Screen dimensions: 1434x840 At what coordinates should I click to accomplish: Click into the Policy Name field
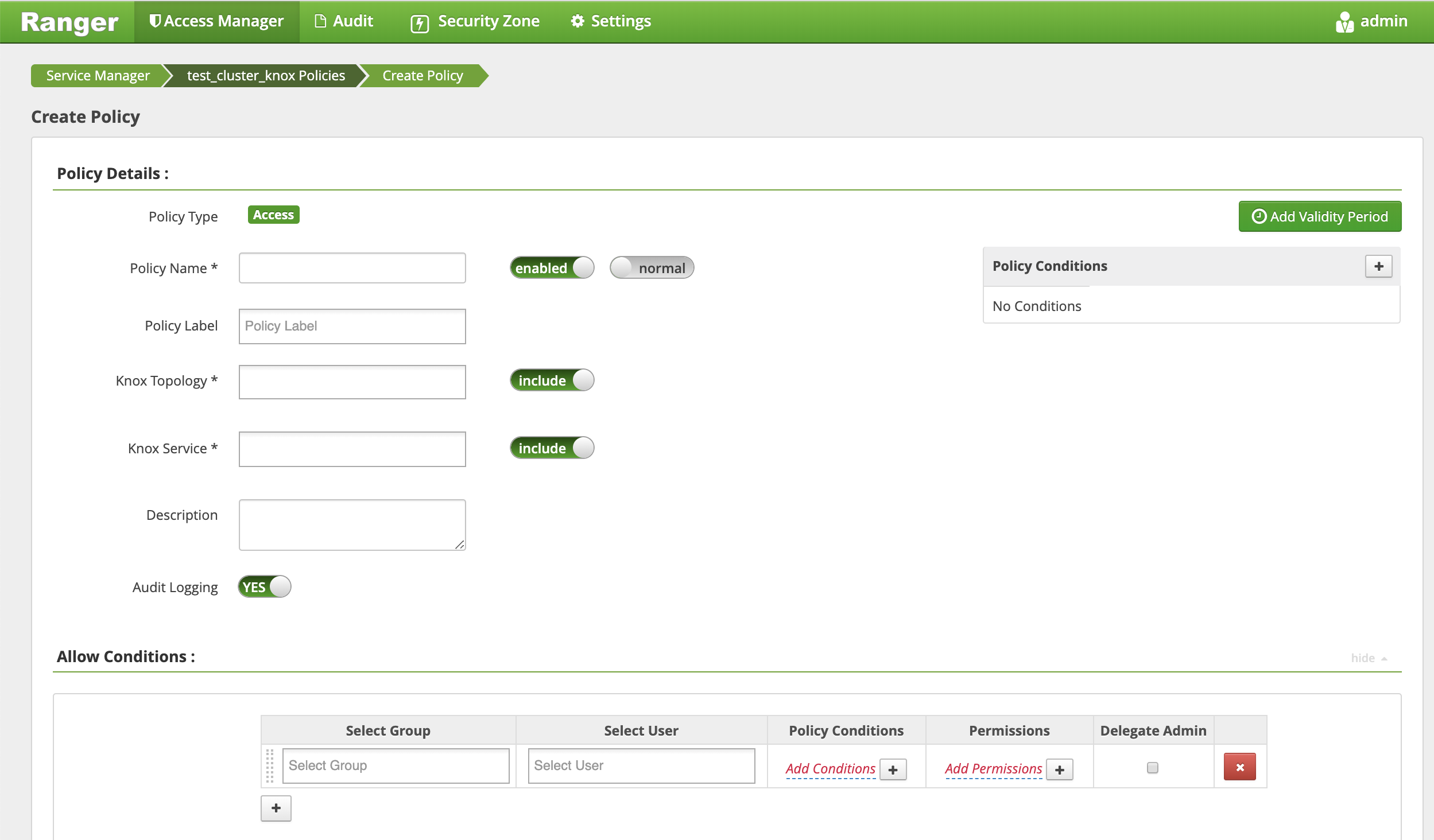[352, 268]
